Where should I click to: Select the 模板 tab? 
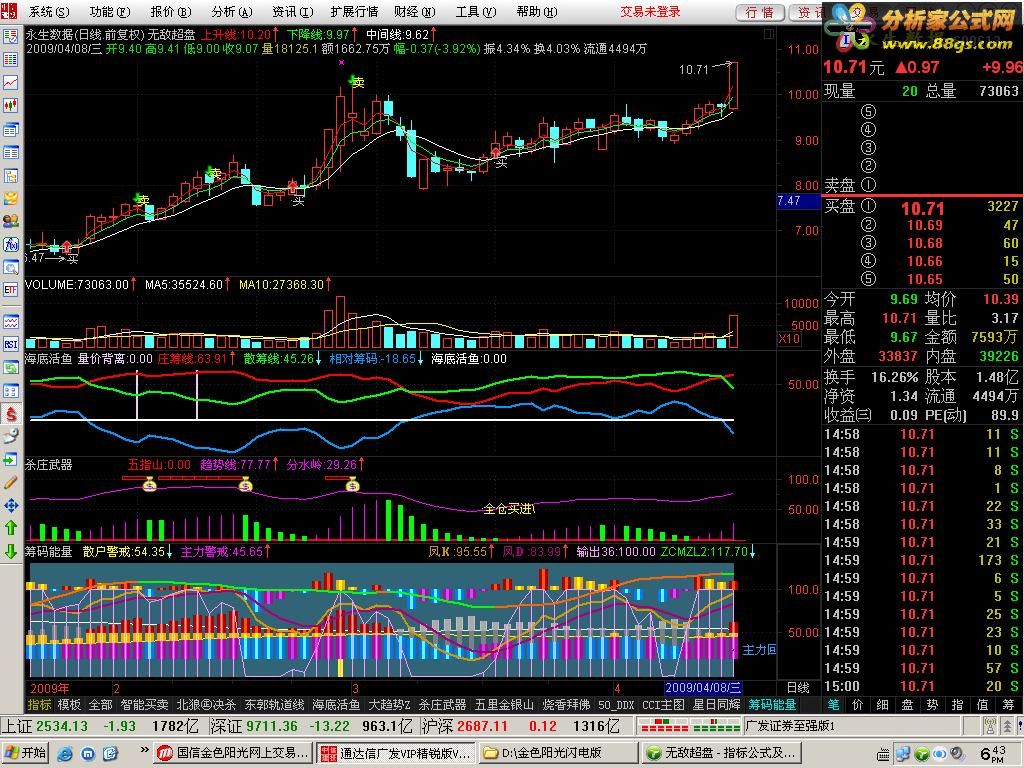pyautogui.click(x=69, y=705)
